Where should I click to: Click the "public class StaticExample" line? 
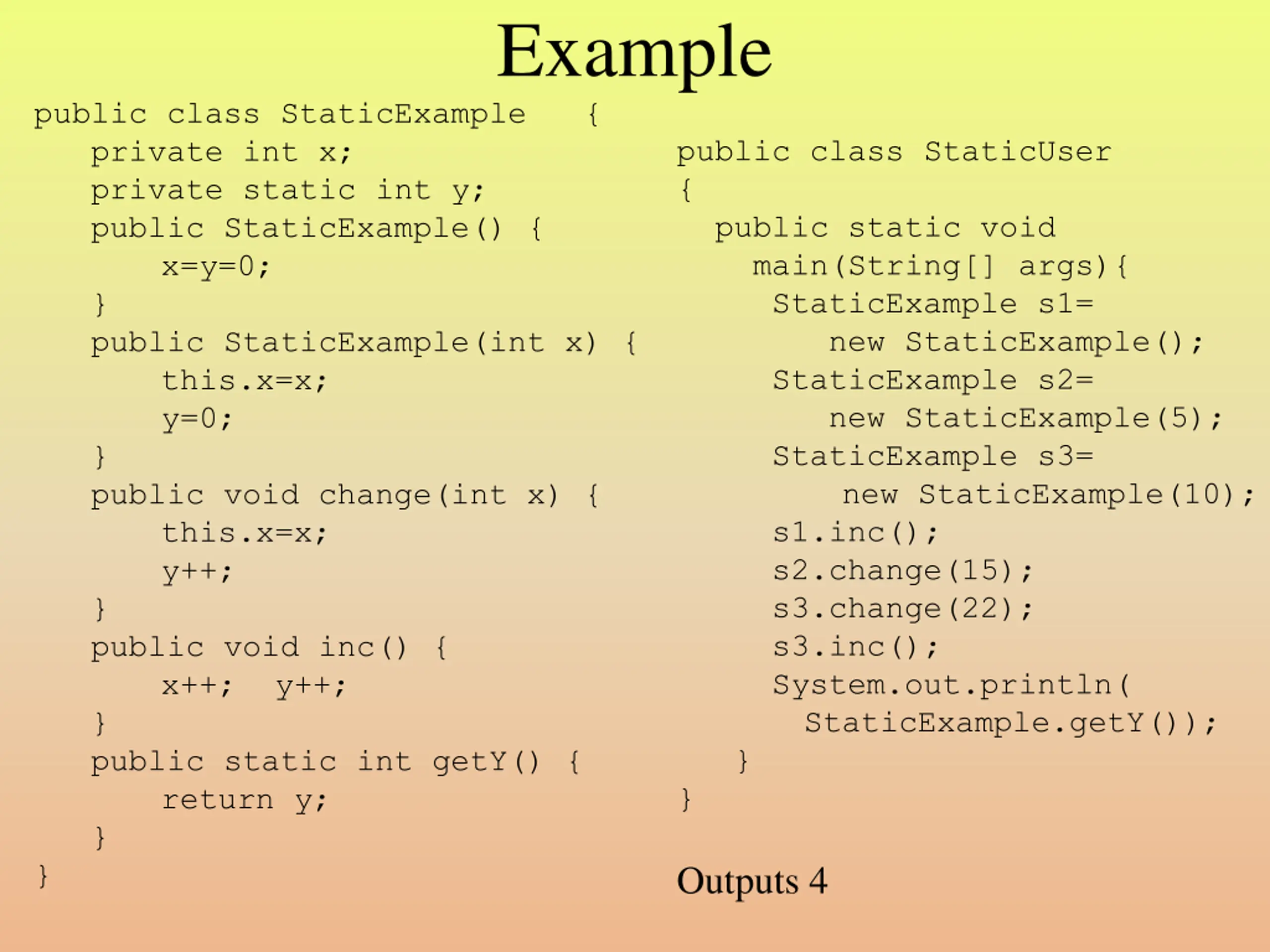(279, 114)
